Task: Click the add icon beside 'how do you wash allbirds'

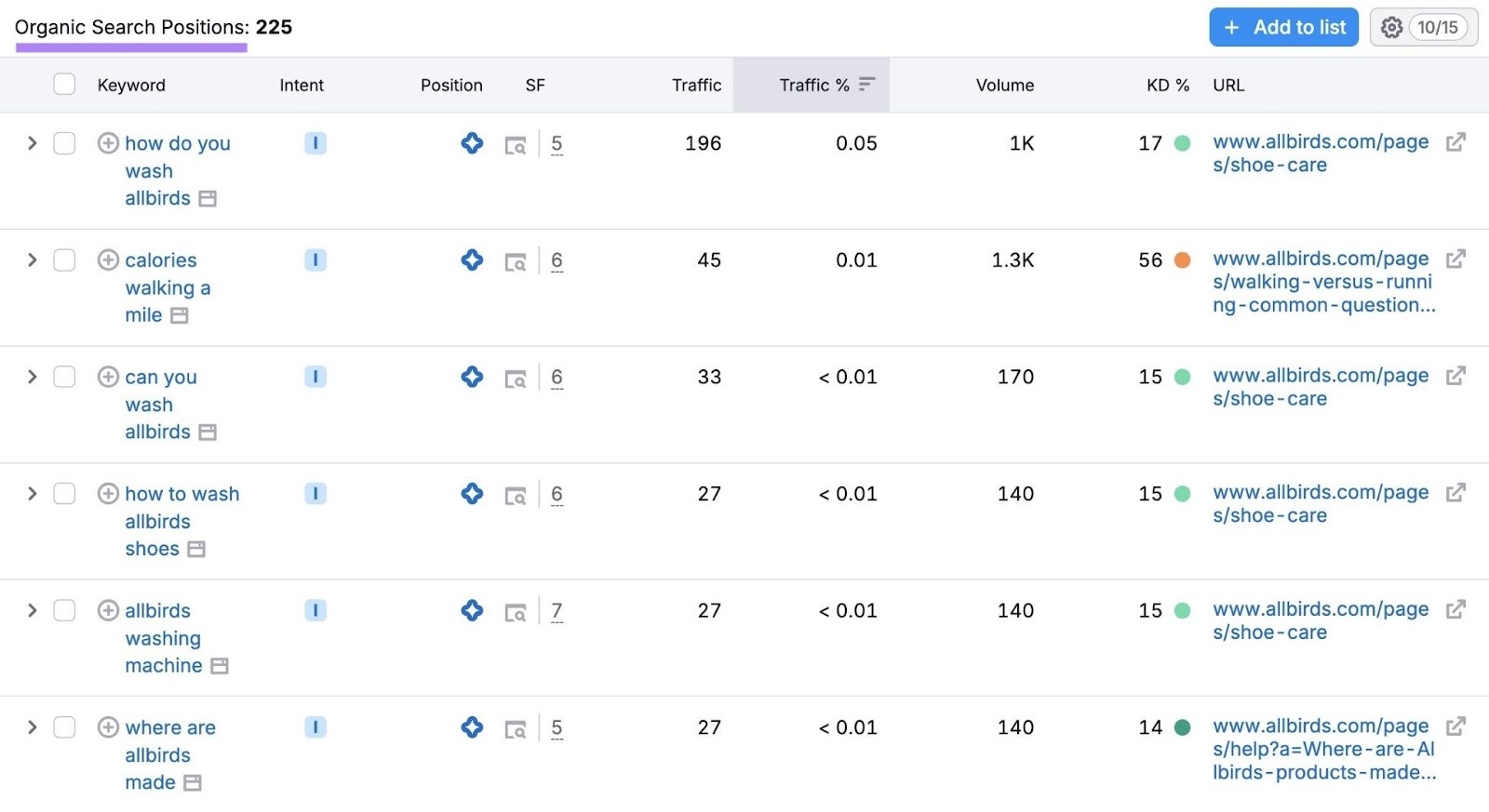Action: pos(108,143)
